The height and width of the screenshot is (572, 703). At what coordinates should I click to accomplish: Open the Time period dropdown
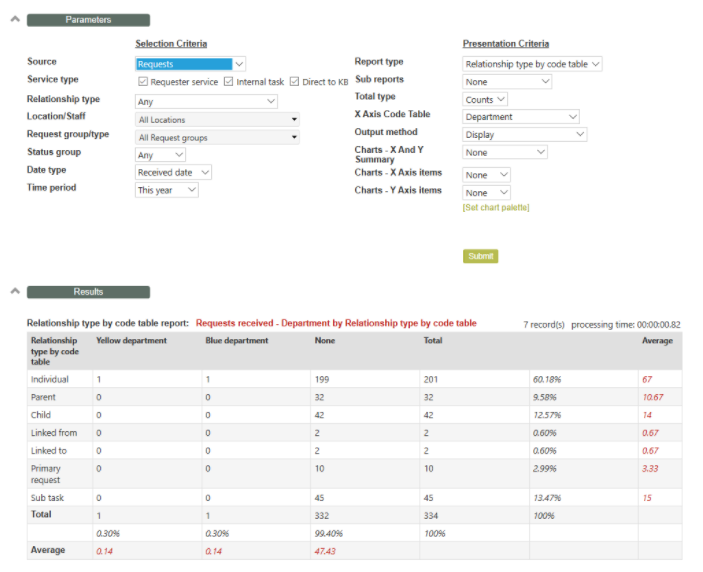(x=167, y=190)
